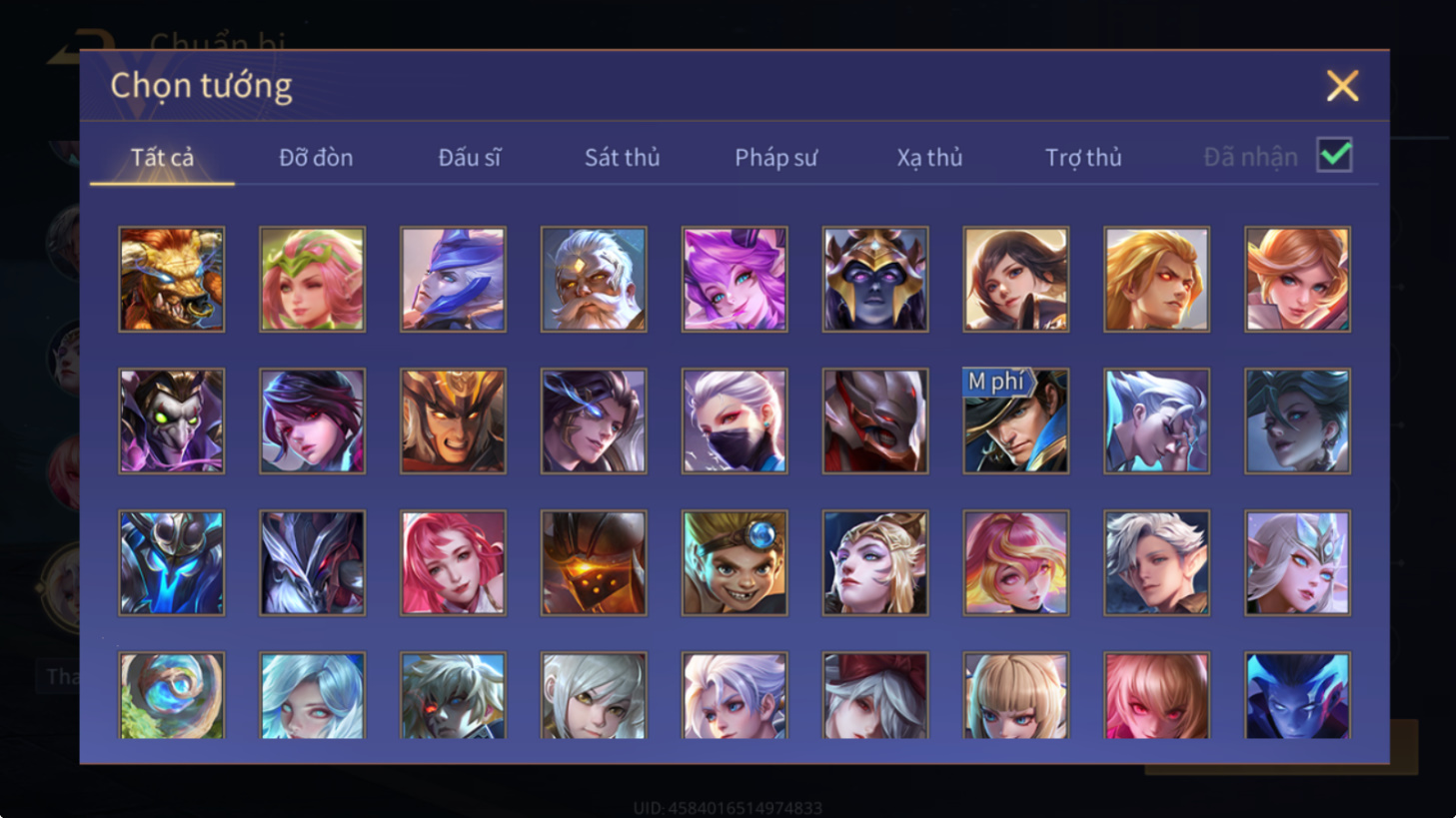Select the purple-haired girl with horns hero
1456x818 pixels.
point(734,279)
